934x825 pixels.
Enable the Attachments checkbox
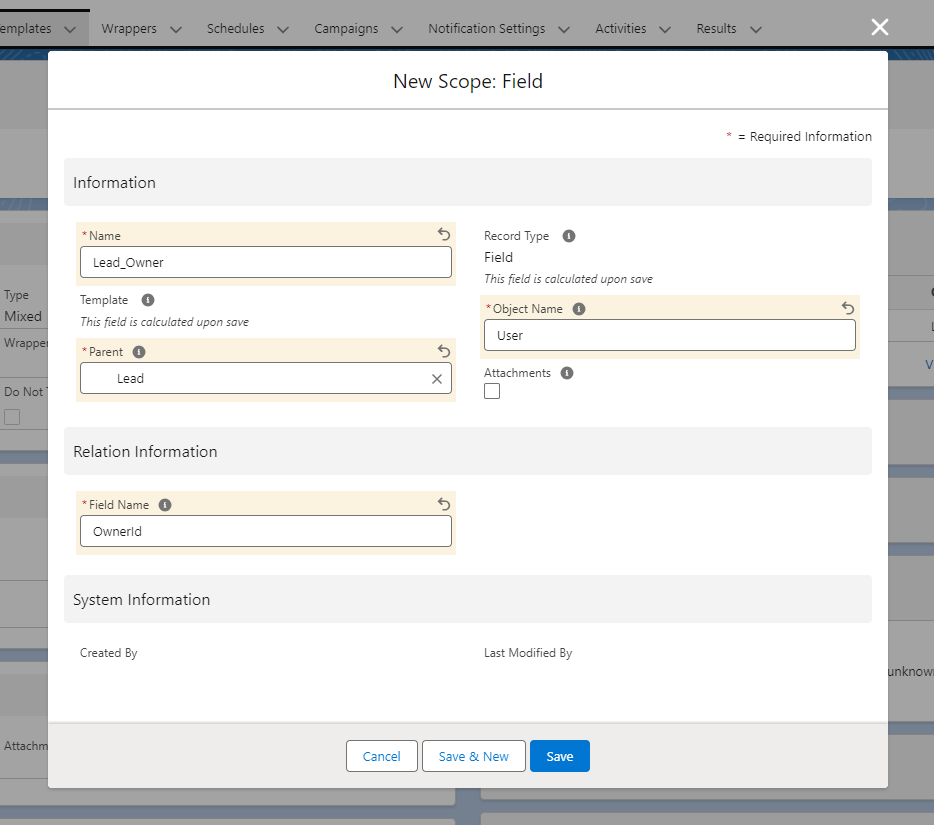pos(492,392)
